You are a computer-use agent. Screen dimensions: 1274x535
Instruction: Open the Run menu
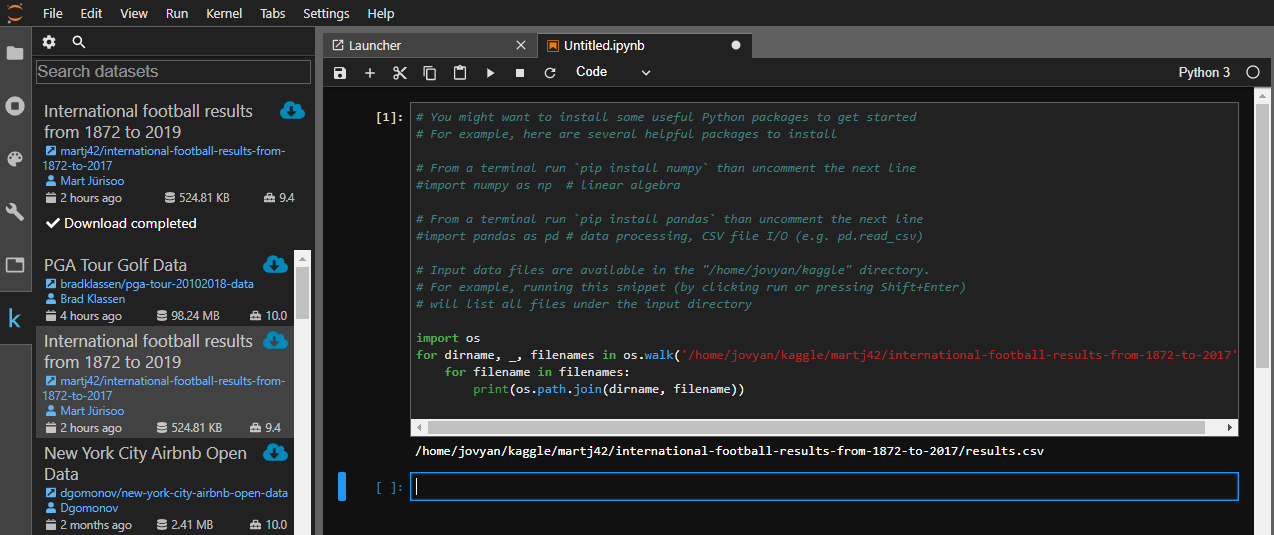tap(177, 13)
